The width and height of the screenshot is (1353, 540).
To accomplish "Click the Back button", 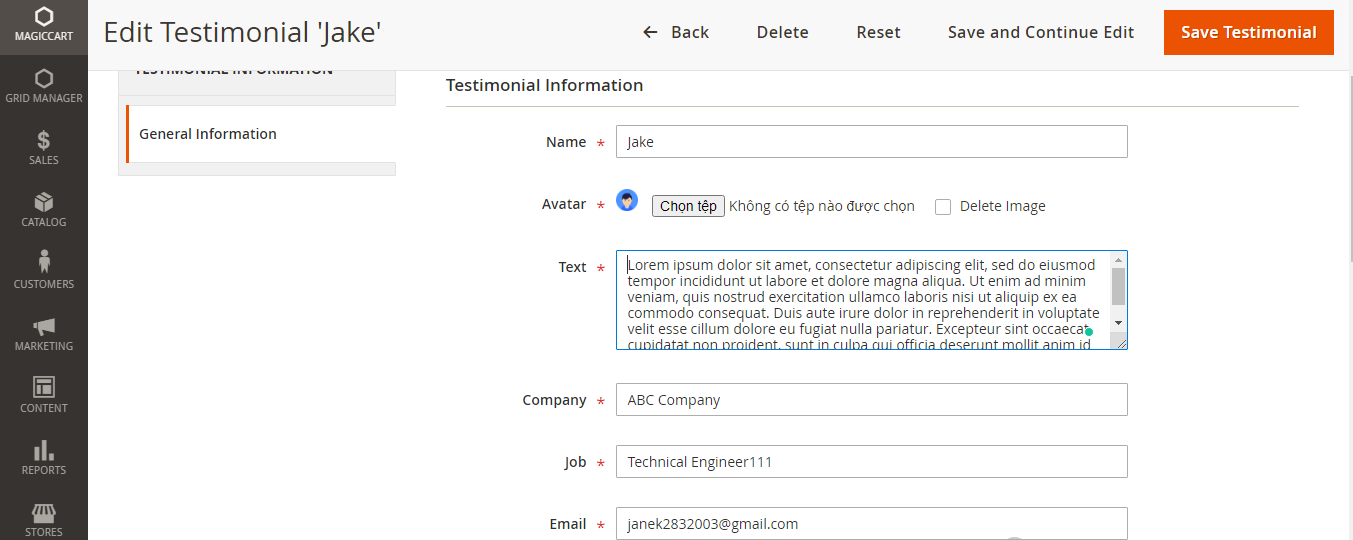I will 676,33.
